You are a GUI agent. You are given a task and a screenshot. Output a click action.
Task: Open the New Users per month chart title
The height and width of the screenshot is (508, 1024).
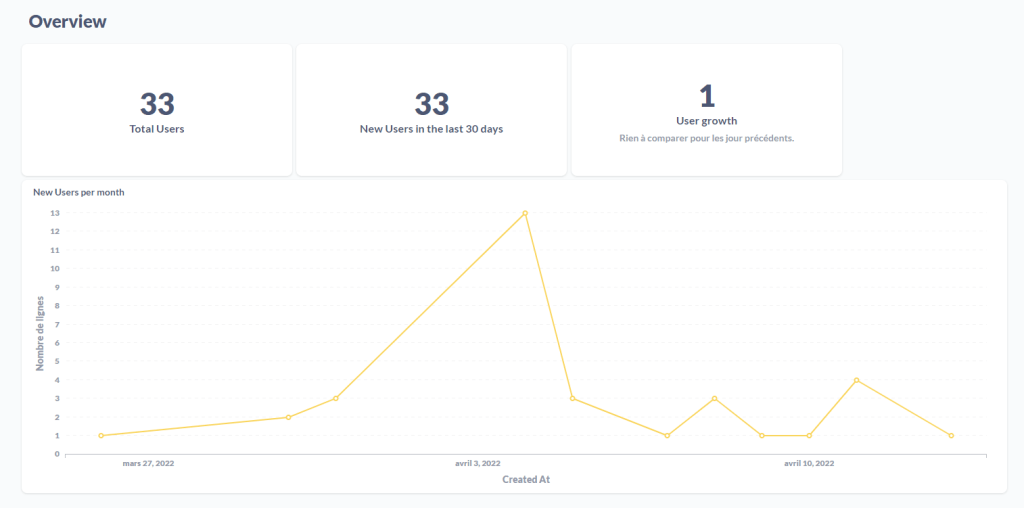[79, 192]
